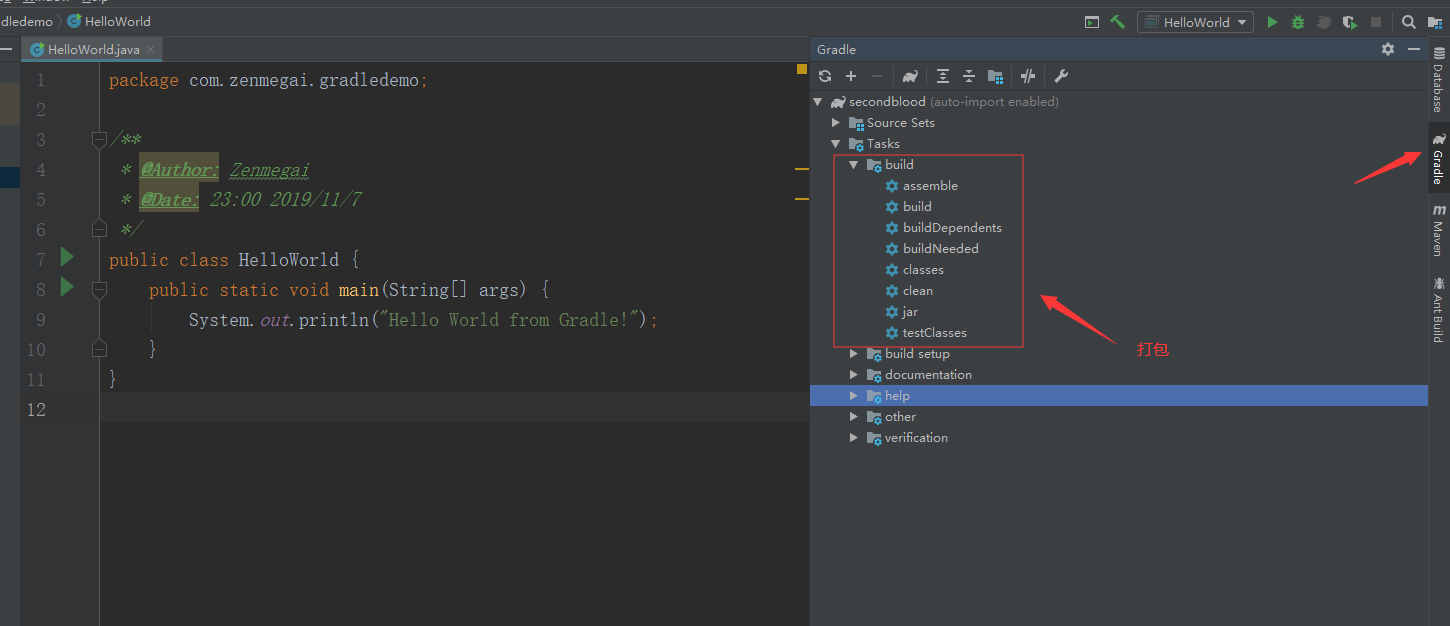The image size is (1450, 626).
Task: Run main method gutter arrow on line 8
Action: [67, 288]
